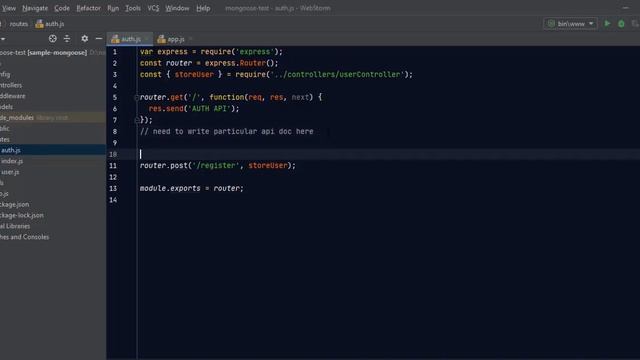Open the Window menu
This screenshot has width=640, height=360.
coord(177,8)
